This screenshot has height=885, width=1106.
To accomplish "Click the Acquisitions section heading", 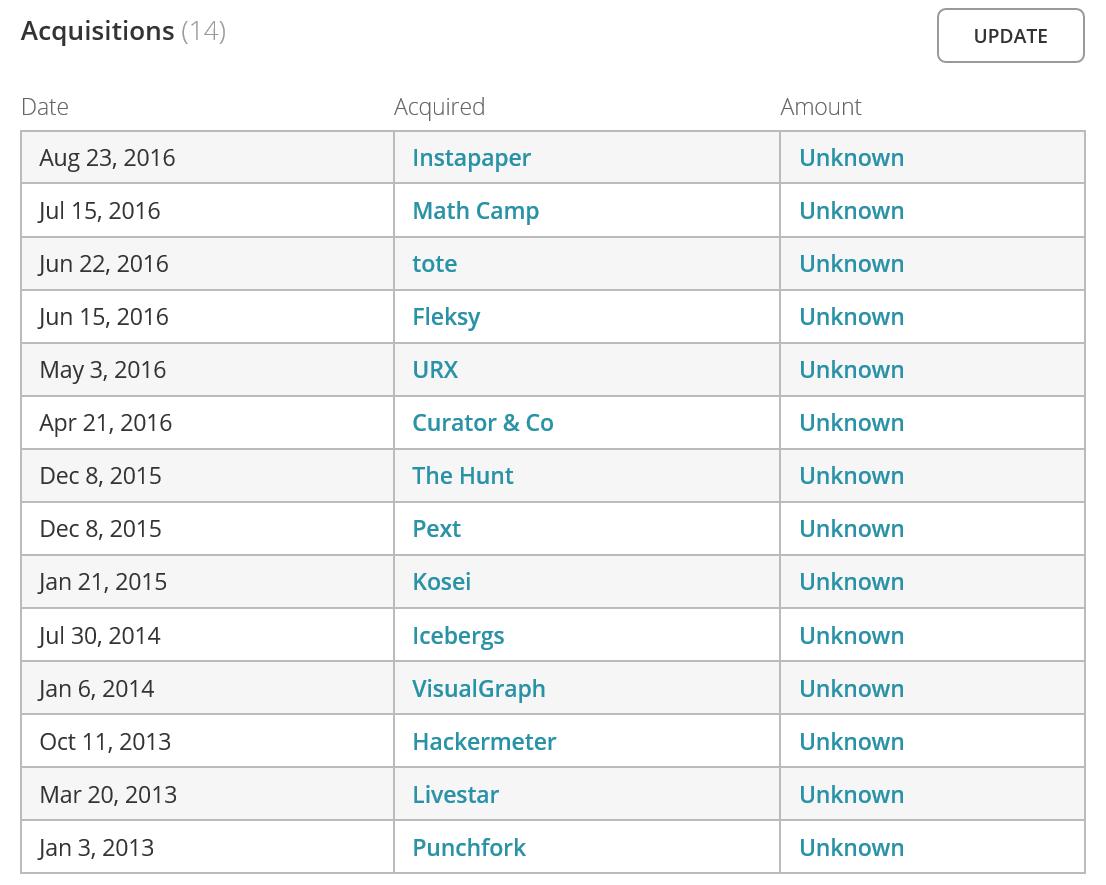I will coord(98,31).
